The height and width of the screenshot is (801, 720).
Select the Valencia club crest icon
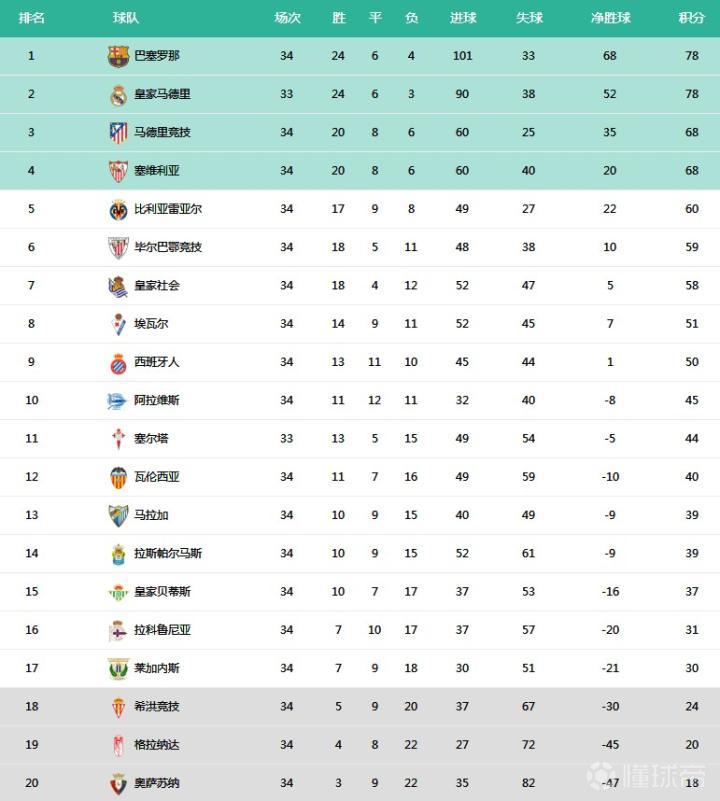click(118, 477)
